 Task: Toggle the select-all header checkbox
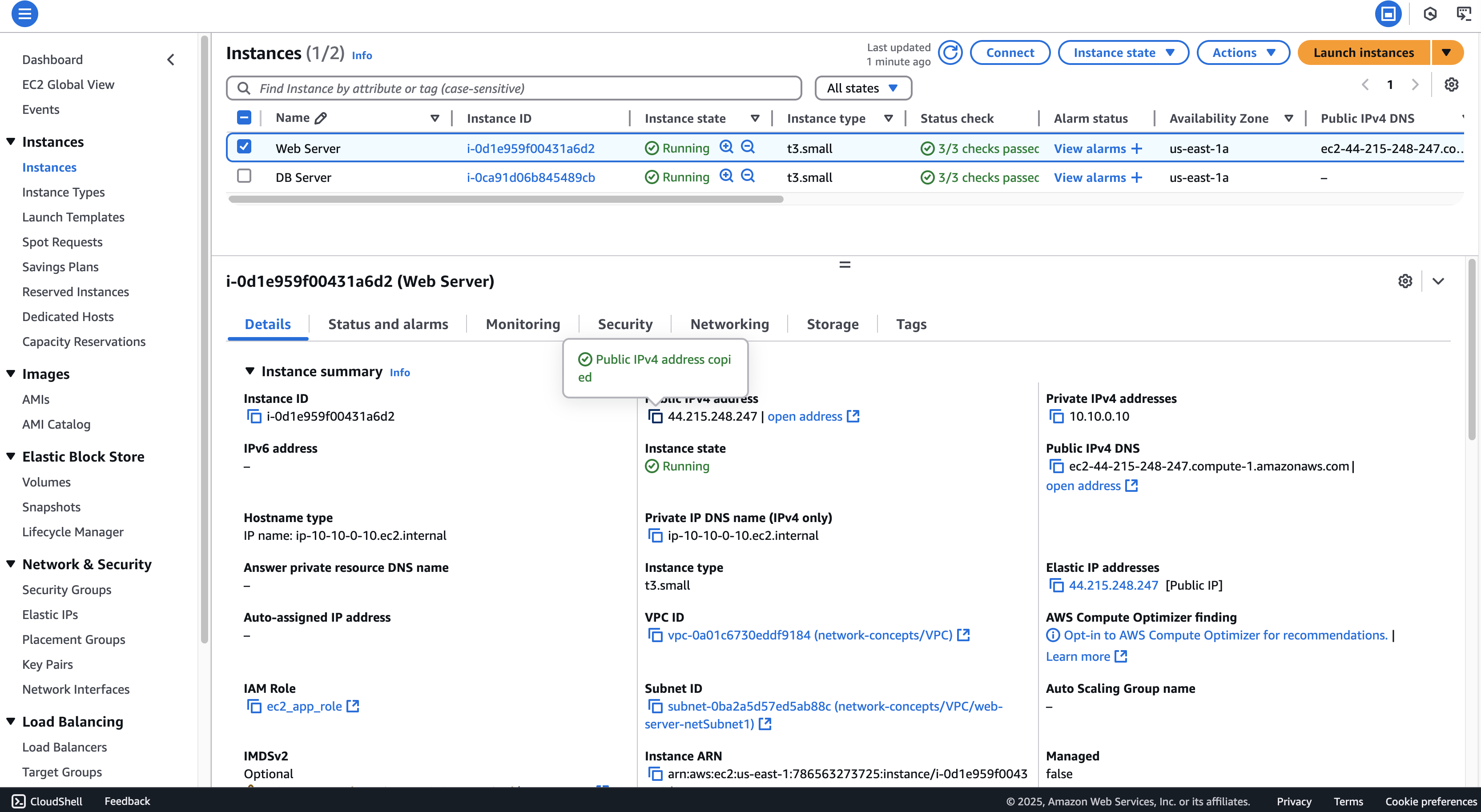244,118
